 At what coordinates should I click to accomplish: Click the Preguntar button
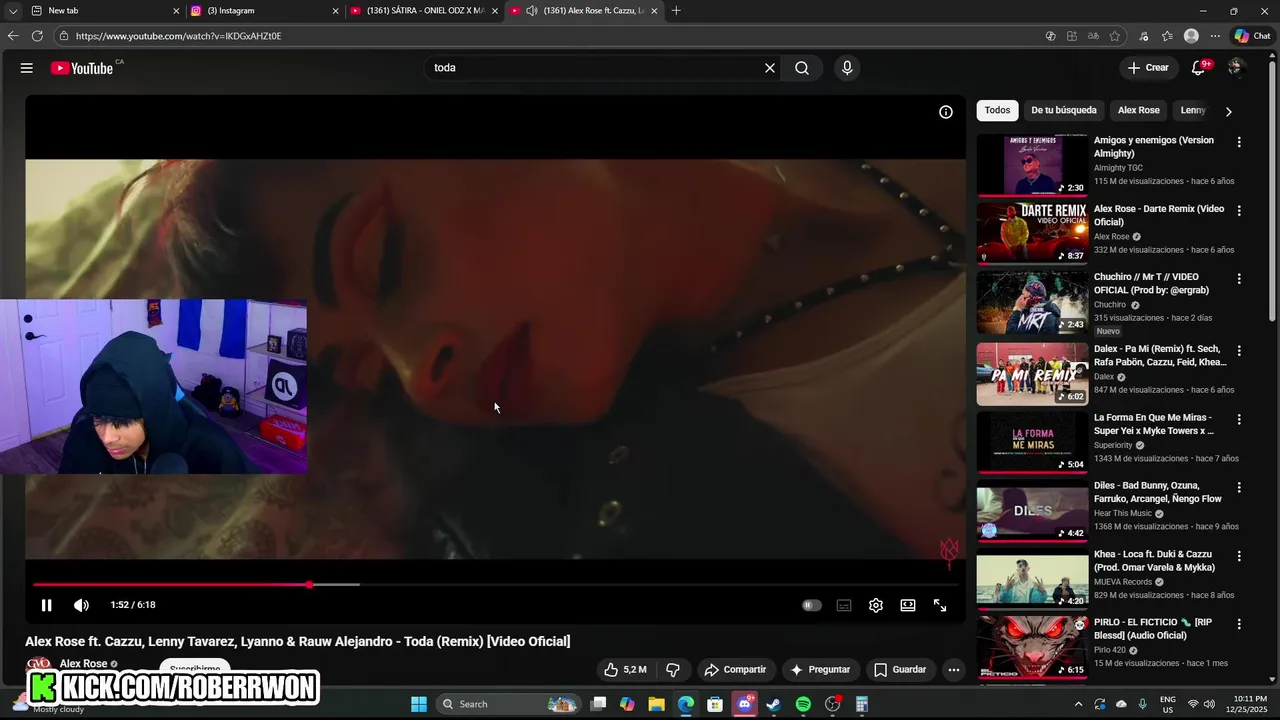820,670
